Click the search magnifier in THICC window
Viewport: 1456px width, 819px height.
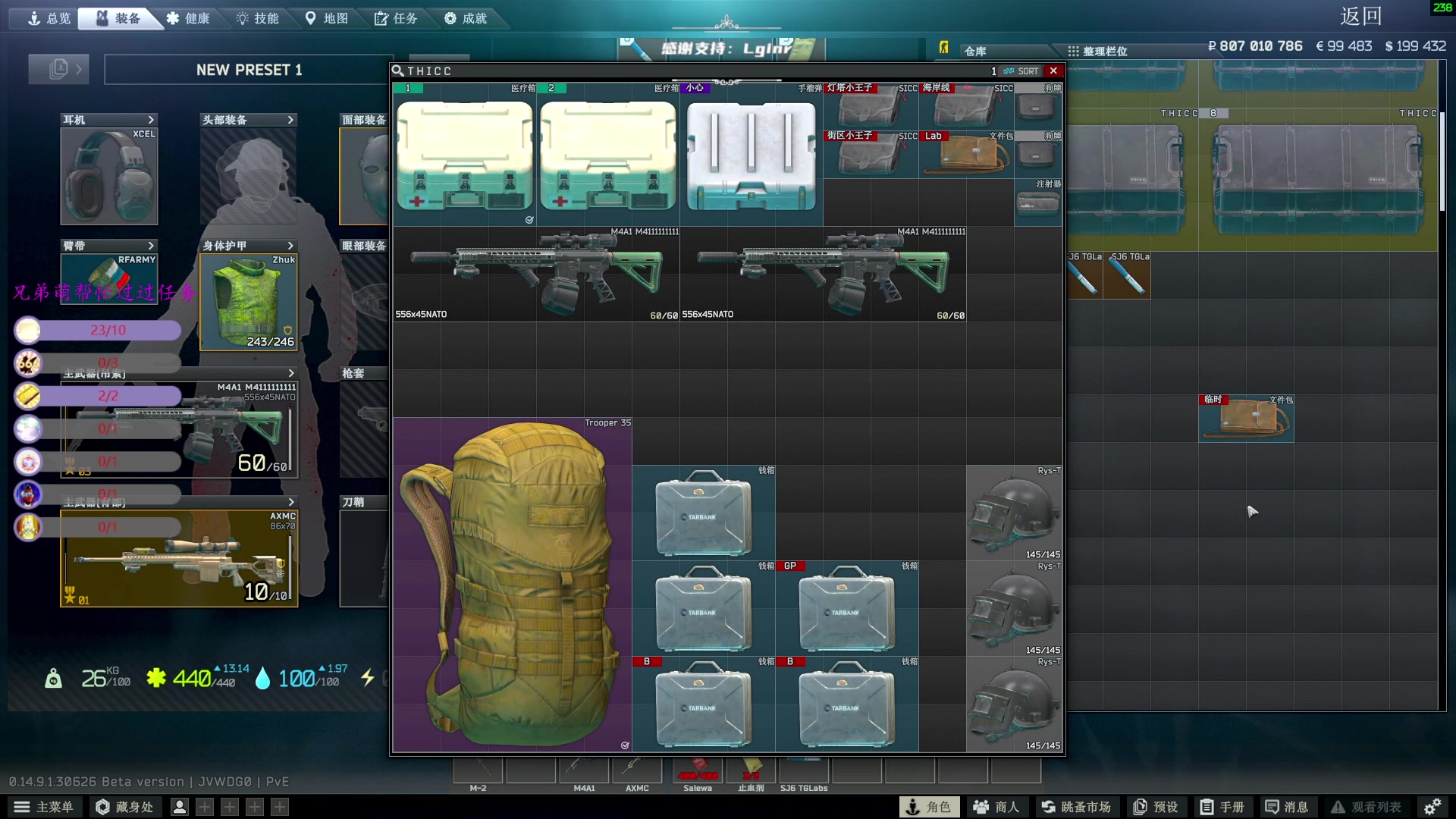tap(397, 71)
